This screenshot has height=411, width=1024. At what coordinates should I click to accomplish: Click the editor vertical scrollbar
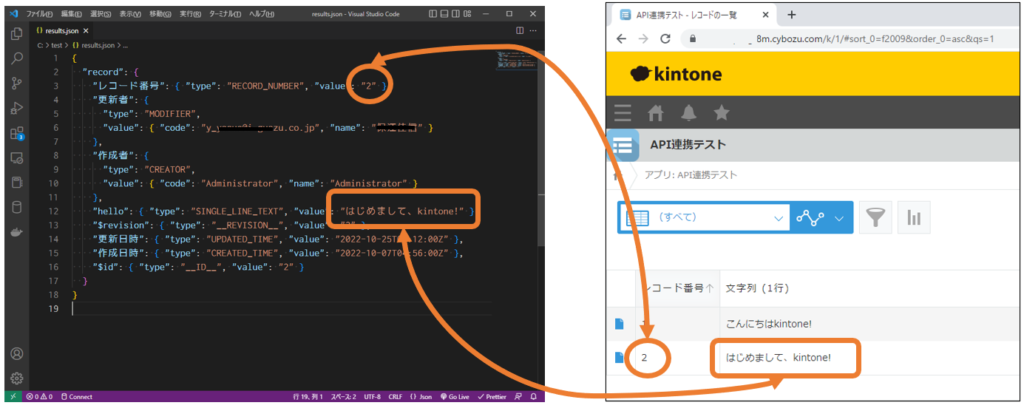[541, 150]
